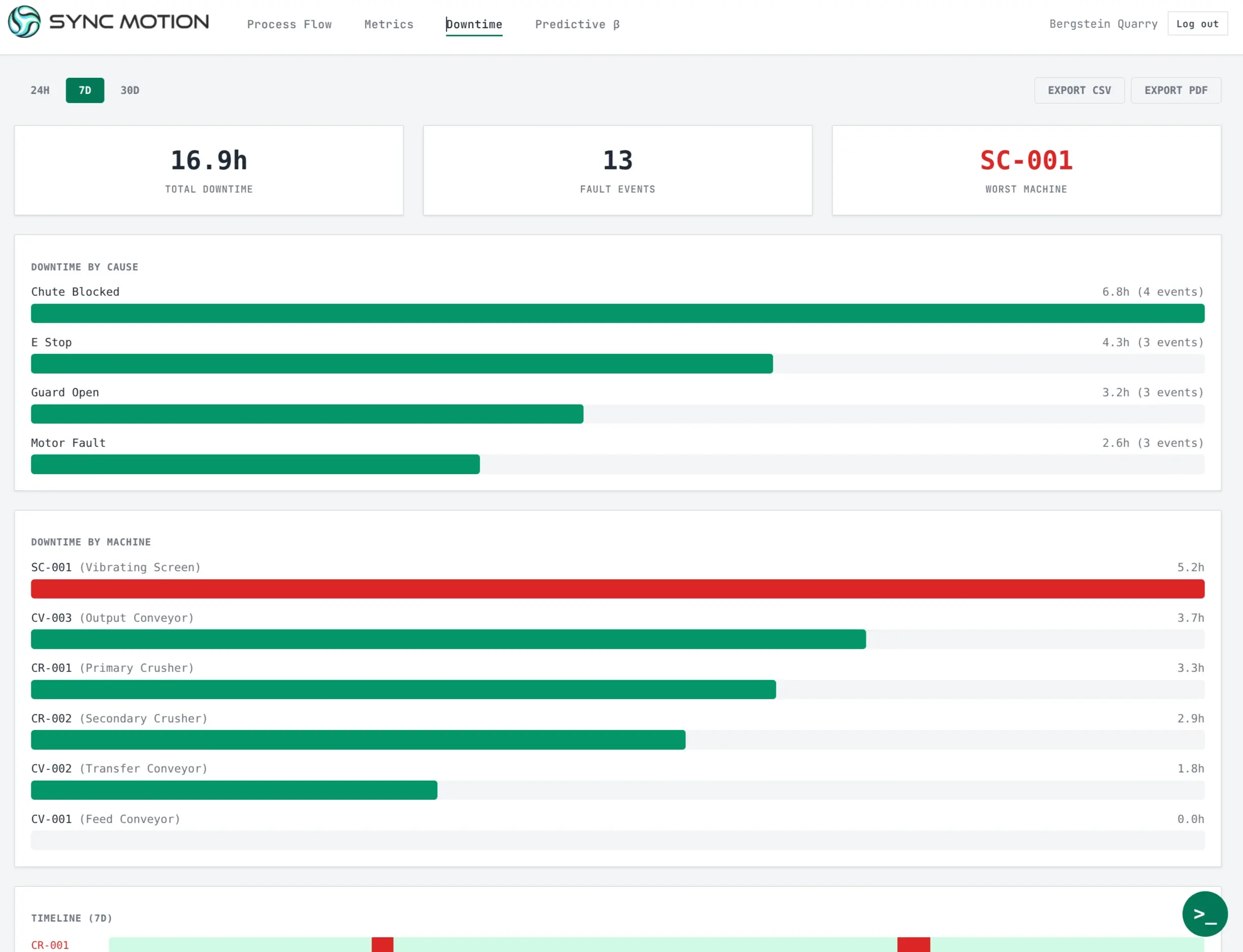Click the 13 Fault Events card
The width and height of the screenshot is (1243, 952).
click(x=618, y=170)
